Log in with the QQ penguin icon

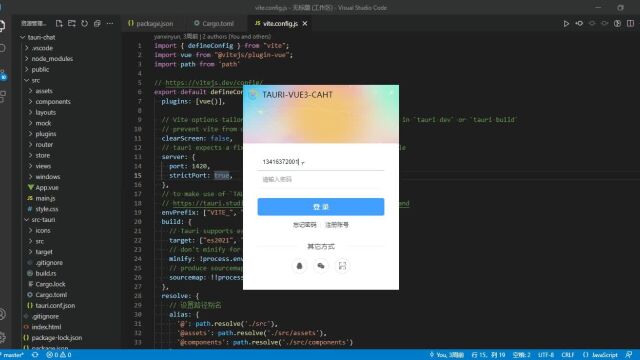coord(299,266)
